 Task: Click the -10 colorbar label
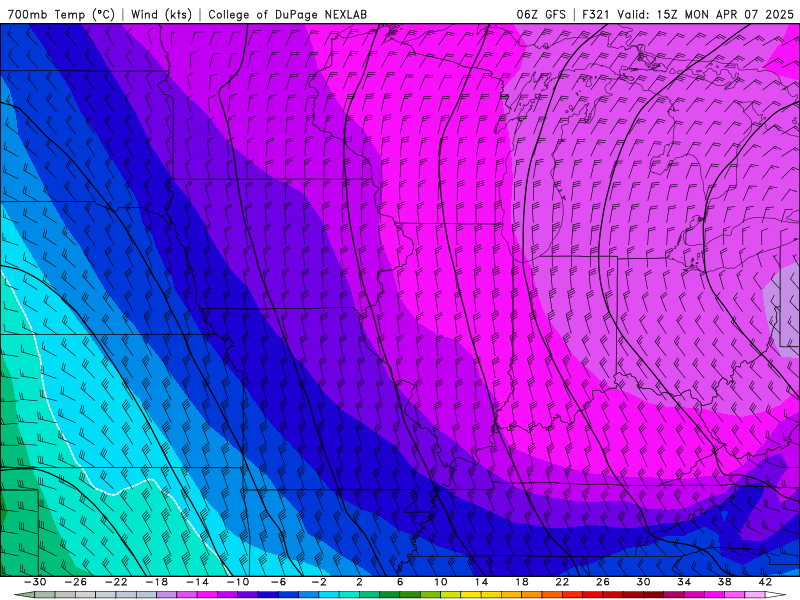[x=238, y=582]
